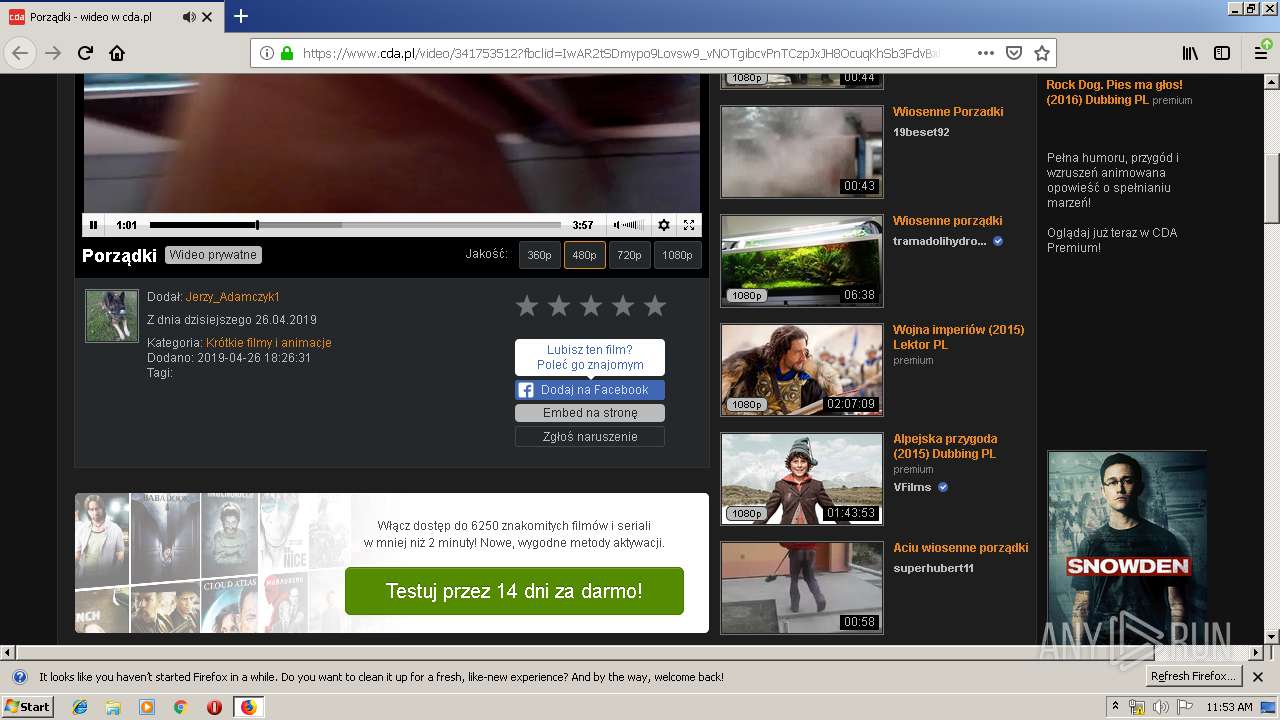This screenshot has width=1280, height=720.
Task: Open Alpejska przygoda thumbnail 01:43:53
Action: pos(802,479)
